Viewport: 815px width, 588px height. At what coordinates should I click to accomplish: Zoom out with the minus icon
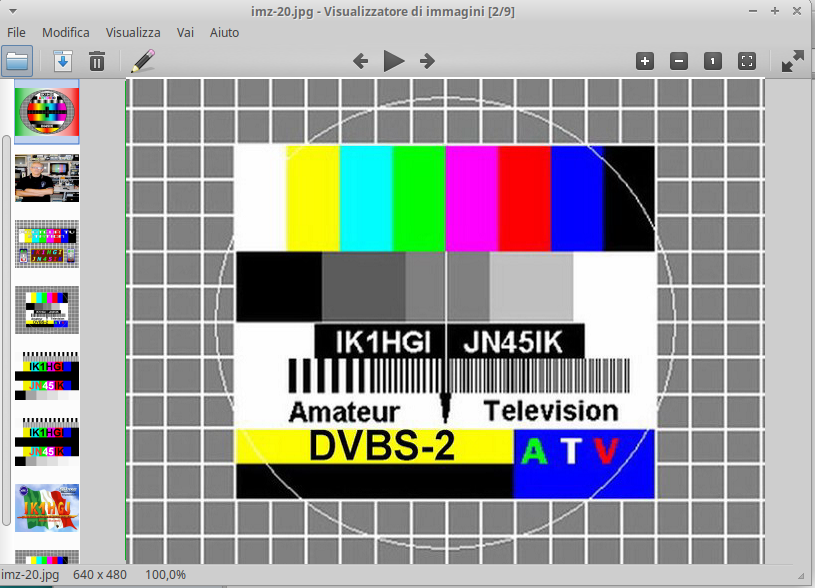[679, 61]
